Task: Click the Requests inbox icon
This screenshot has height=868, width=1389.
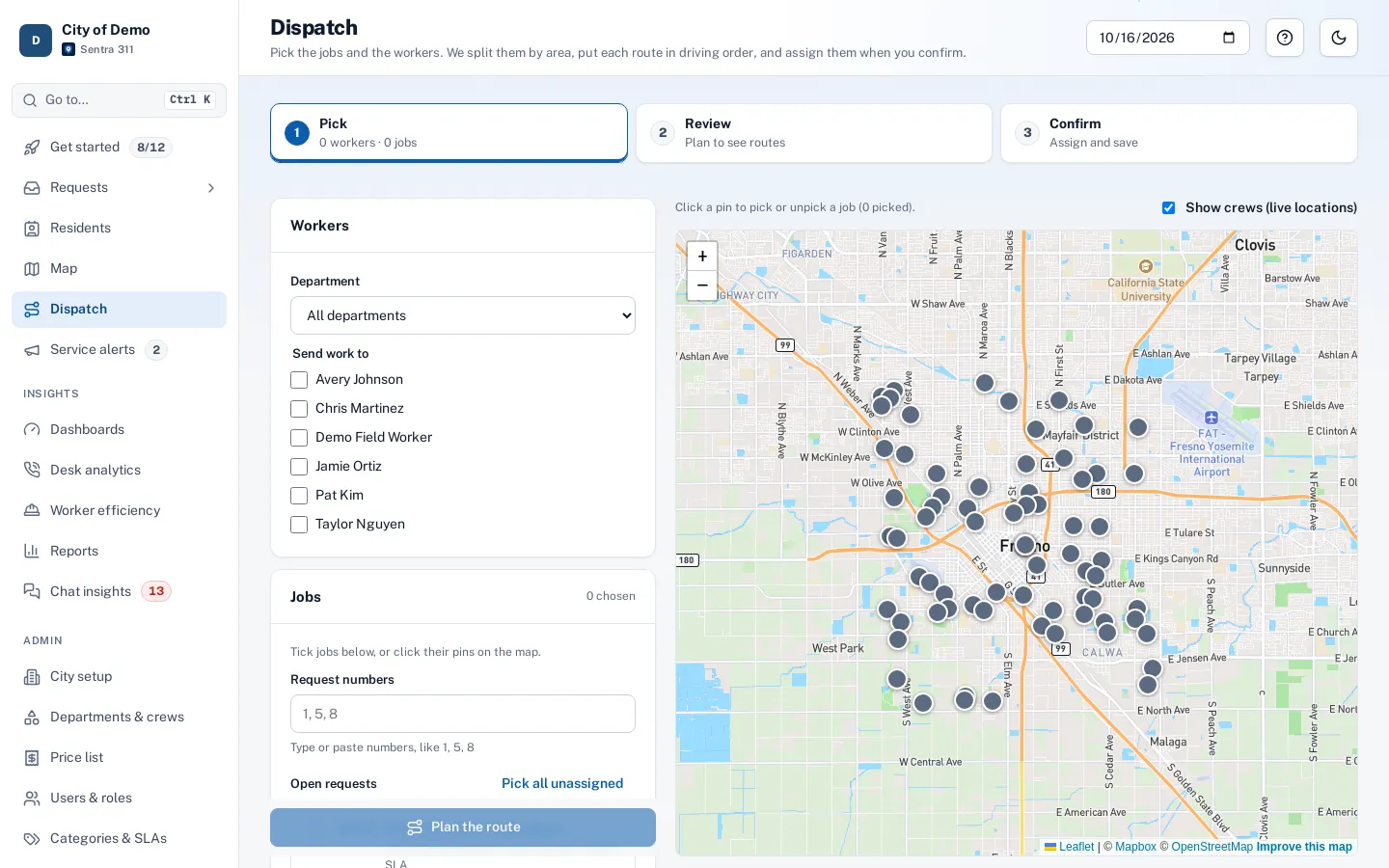Action: pos(32,188)
